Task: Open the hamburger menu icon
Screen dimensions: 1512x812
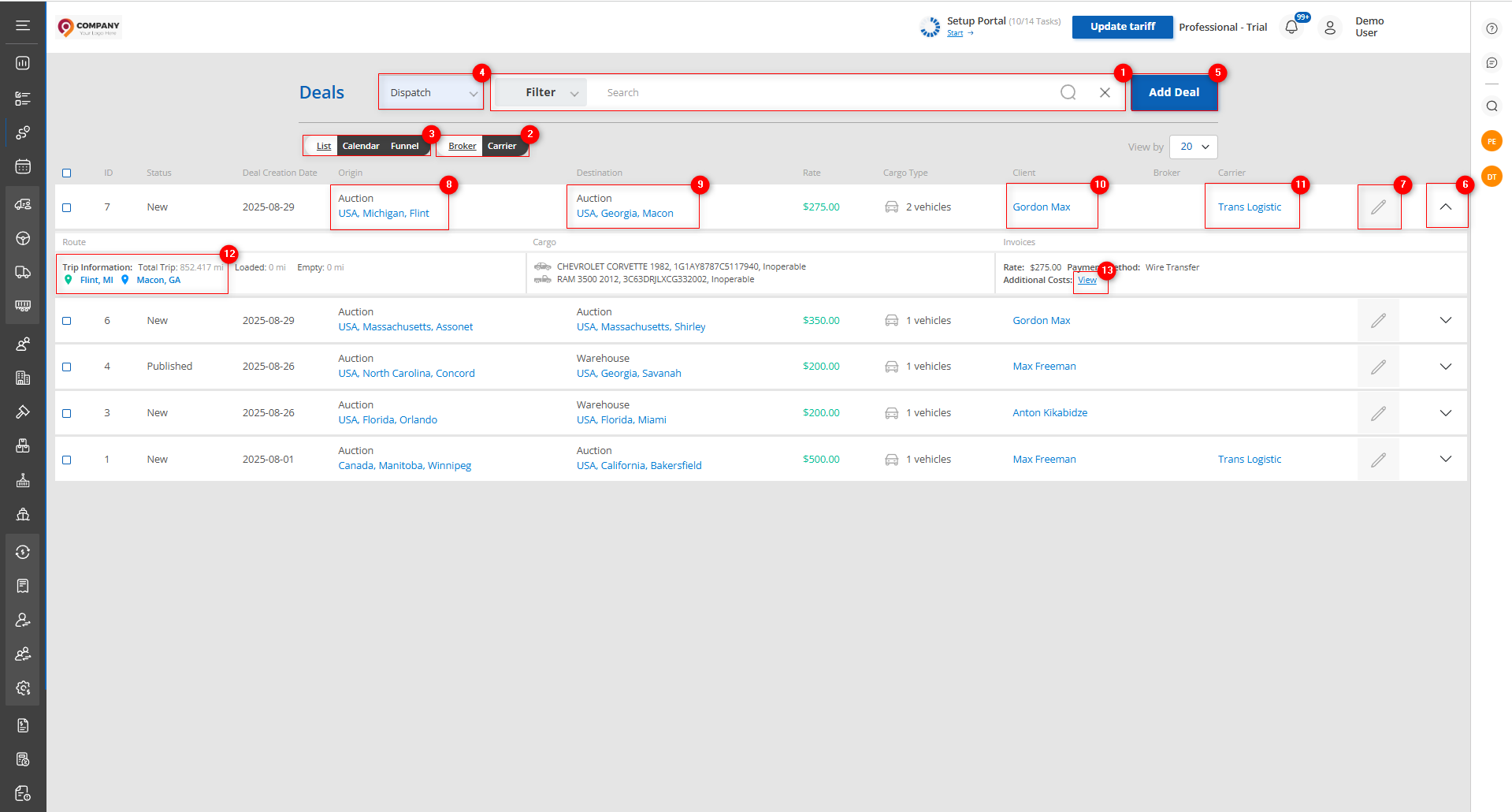Action: [23, 26]
